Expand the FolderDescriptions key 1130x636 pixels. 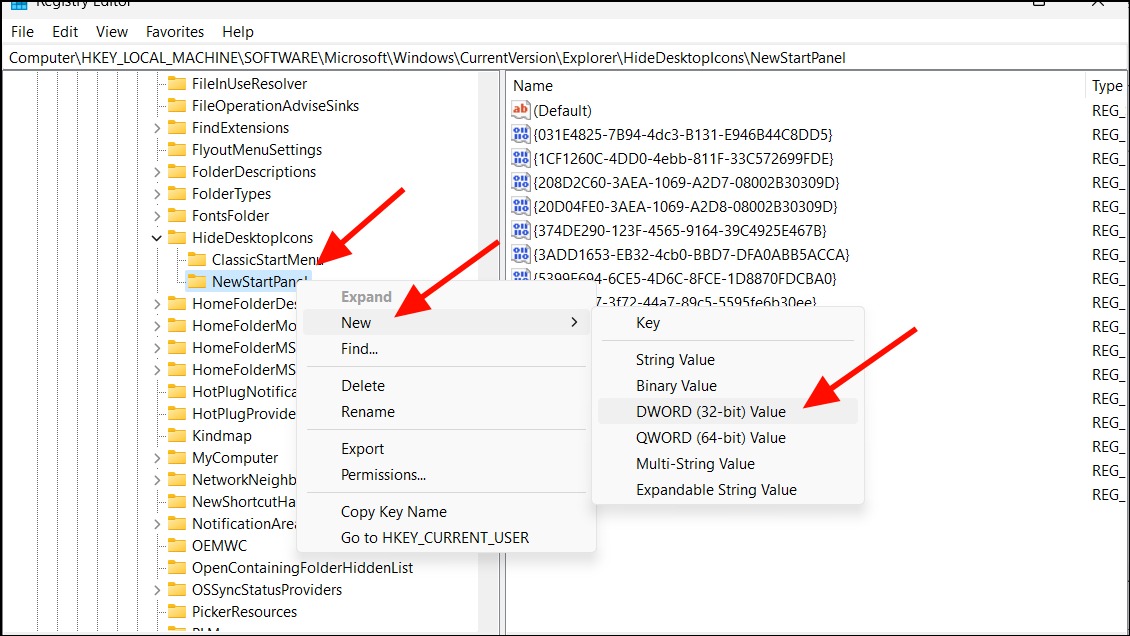(157, 172)
